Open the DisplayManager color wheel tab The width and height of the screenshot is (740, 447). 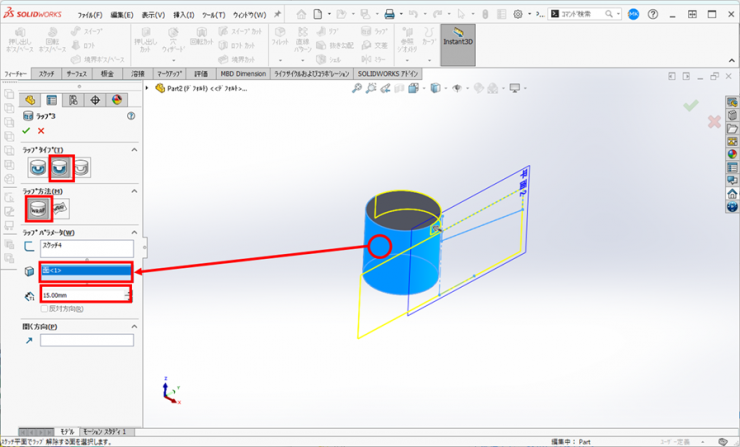(x=117, y=100)
